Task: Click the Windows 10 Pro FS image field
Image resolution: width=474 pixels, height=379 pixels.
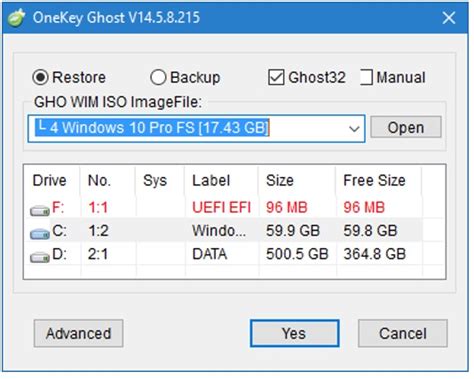Action: point(196,128)
